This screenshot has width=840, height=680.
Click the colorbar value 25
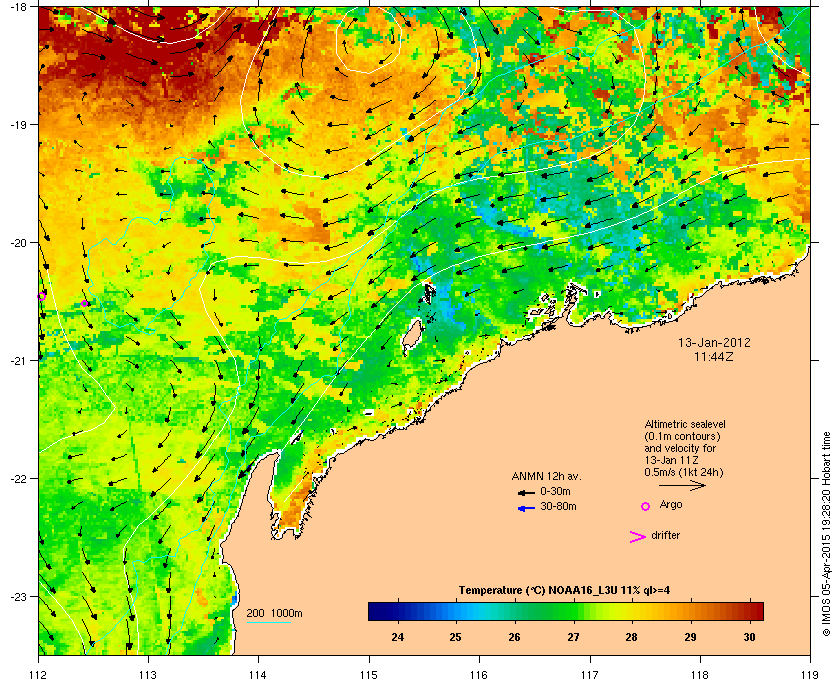click(455, 637)
